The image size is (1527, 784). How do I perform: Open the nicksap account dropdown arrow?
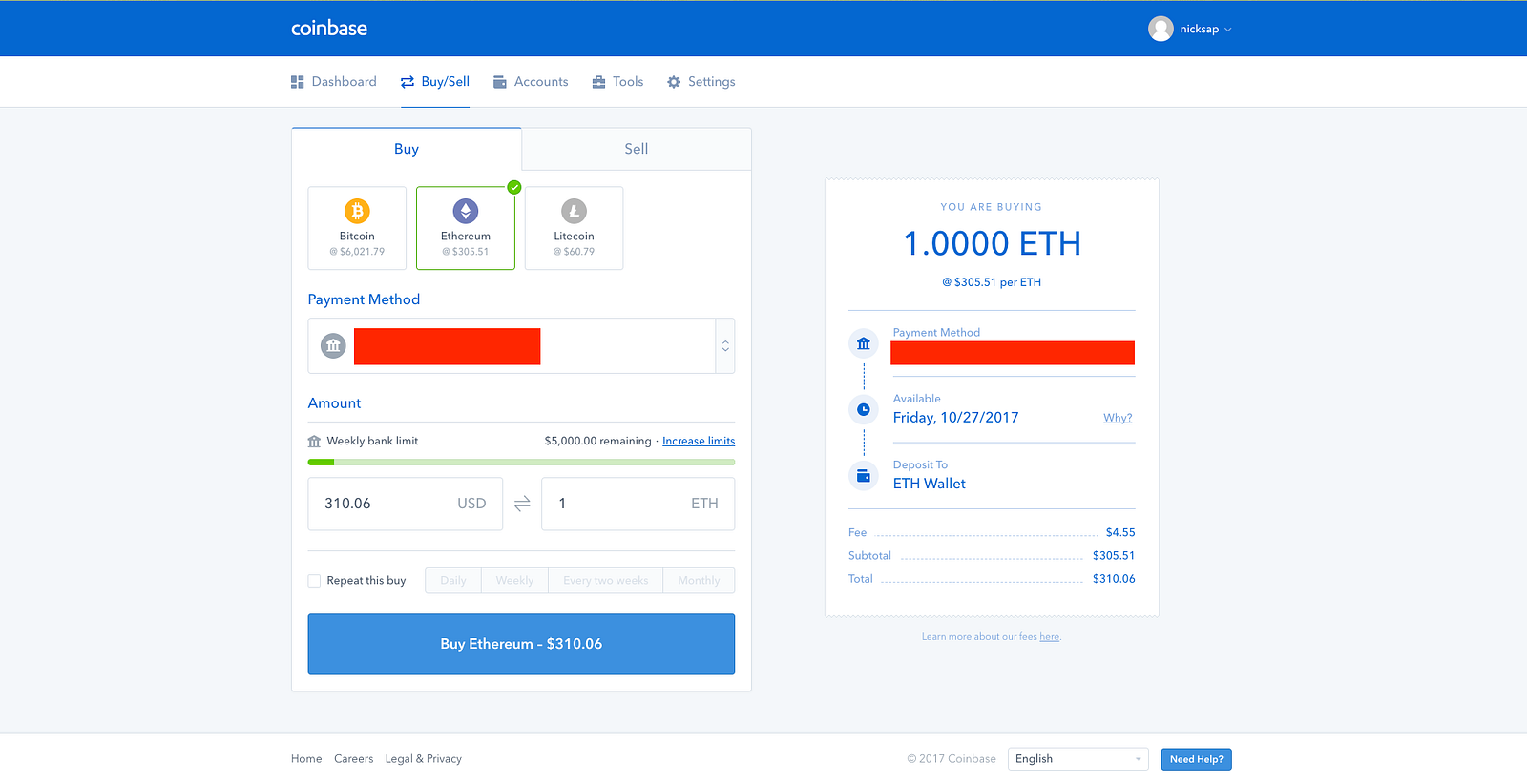coord(1228,30)
